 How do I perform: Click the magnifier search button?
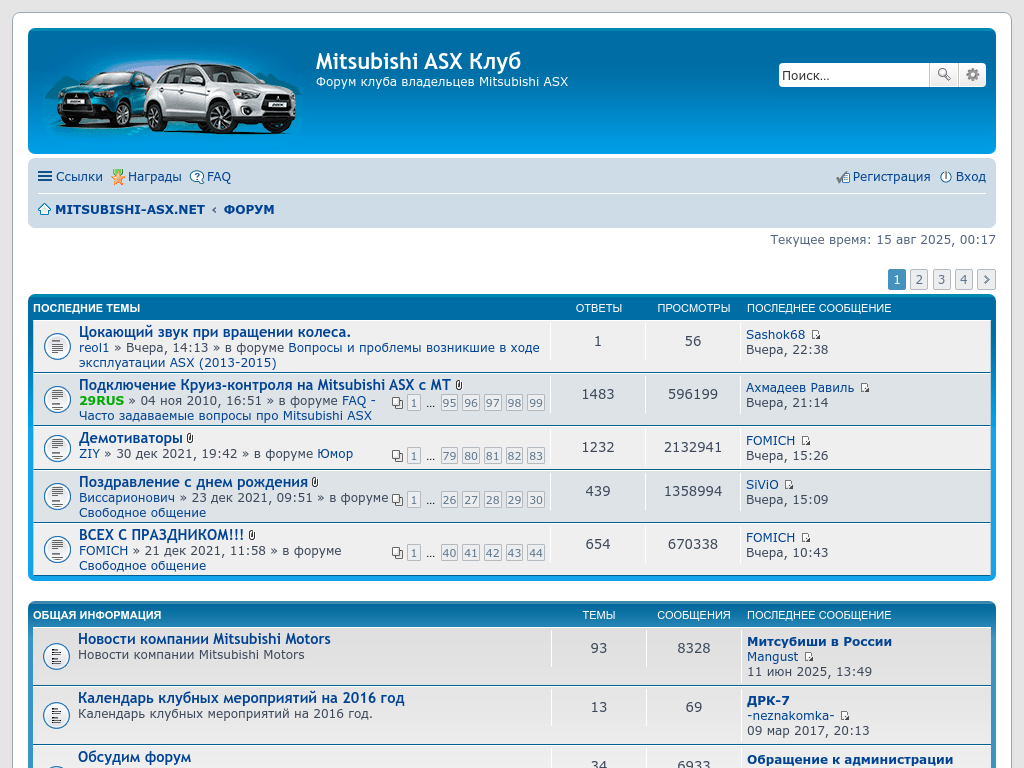pyautogui.click(x=944, y=75)
